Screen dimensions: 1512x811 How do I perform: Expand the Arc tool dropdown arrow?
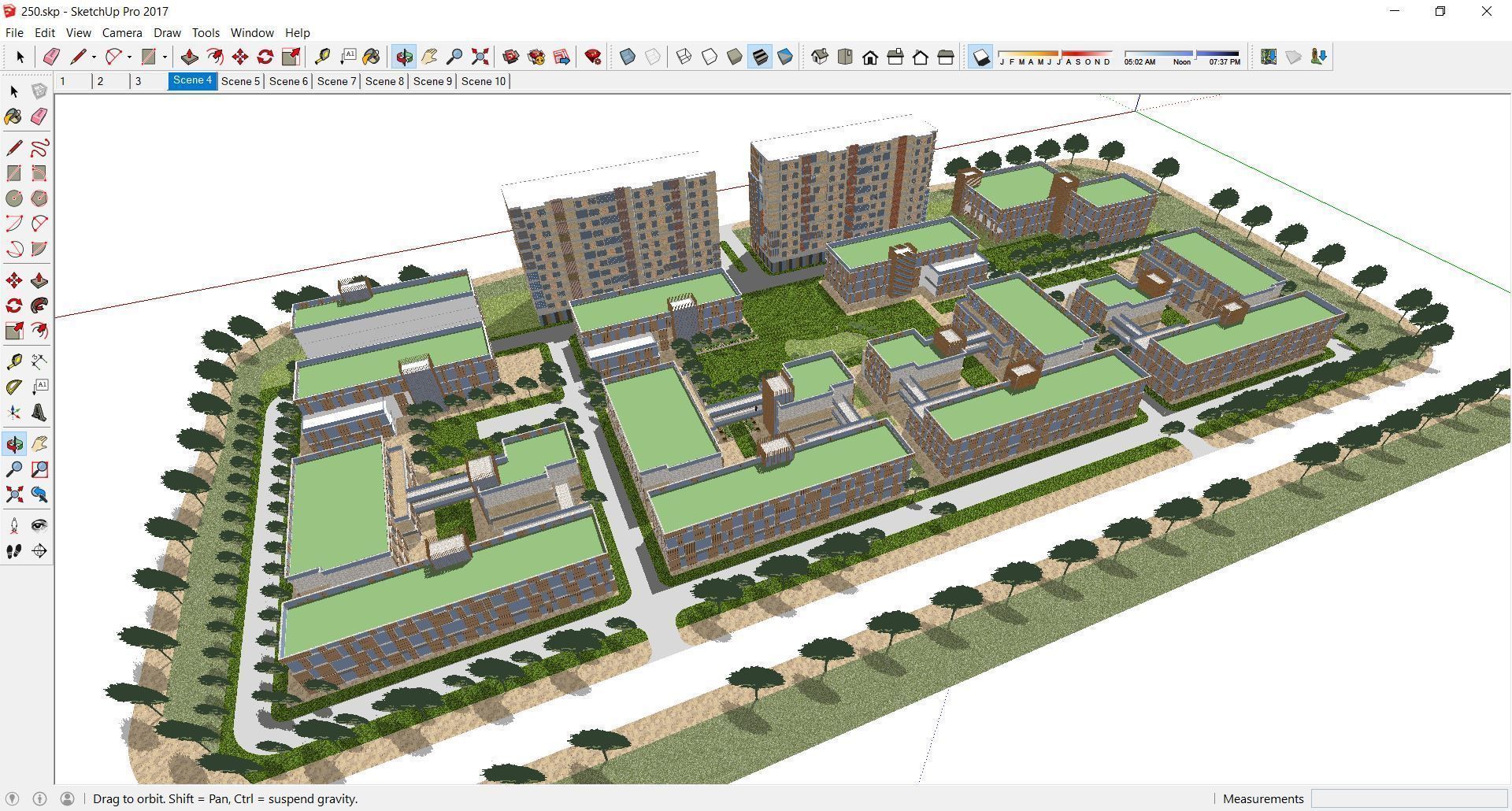click(129, 57)
